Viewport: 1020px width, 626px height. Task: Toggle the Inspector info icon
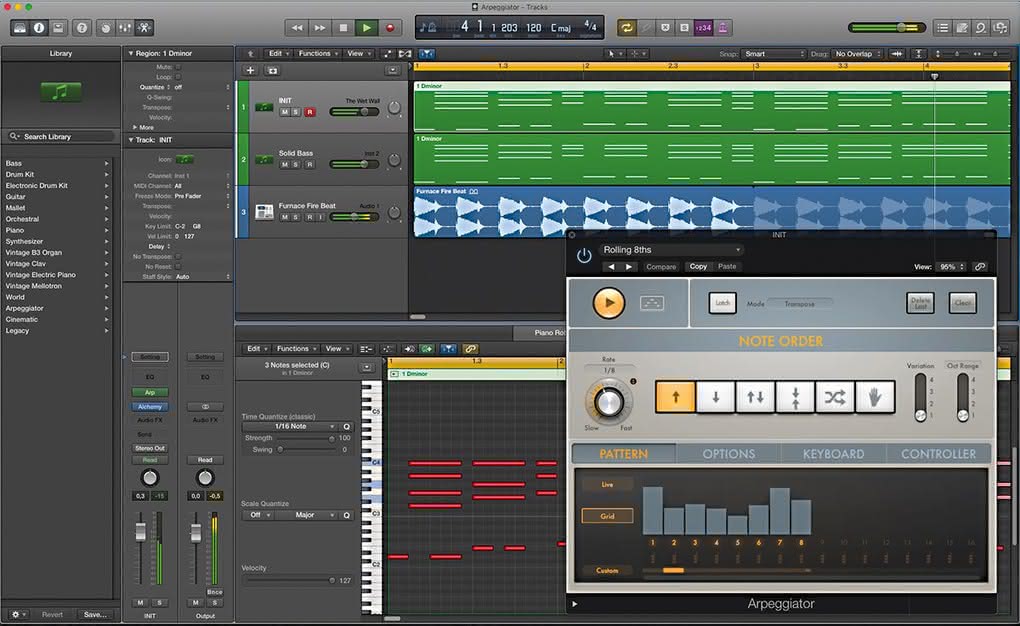tap(39, 28)
